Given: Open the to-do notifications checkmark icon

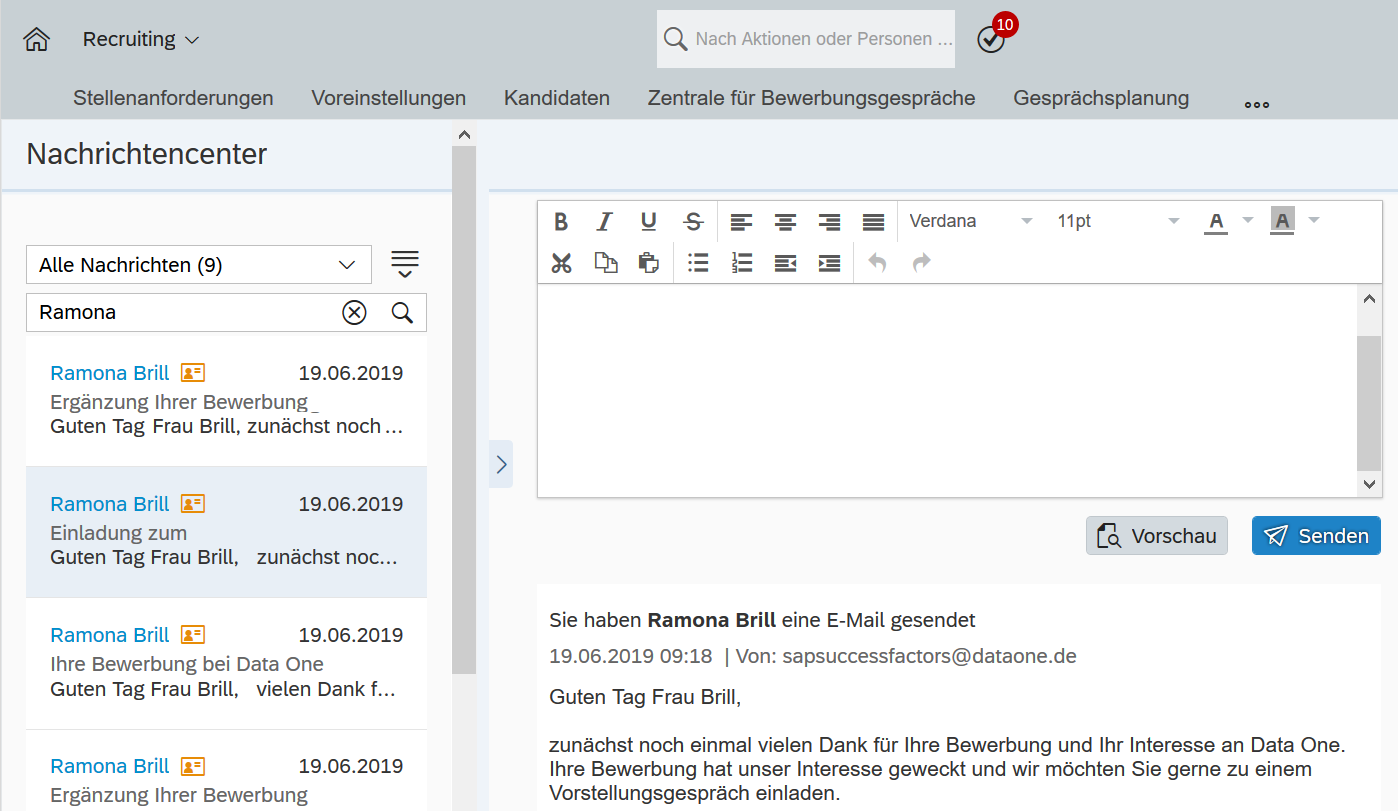Looking at the screenshot, I should pyautogui.click(x=990, y=40).
